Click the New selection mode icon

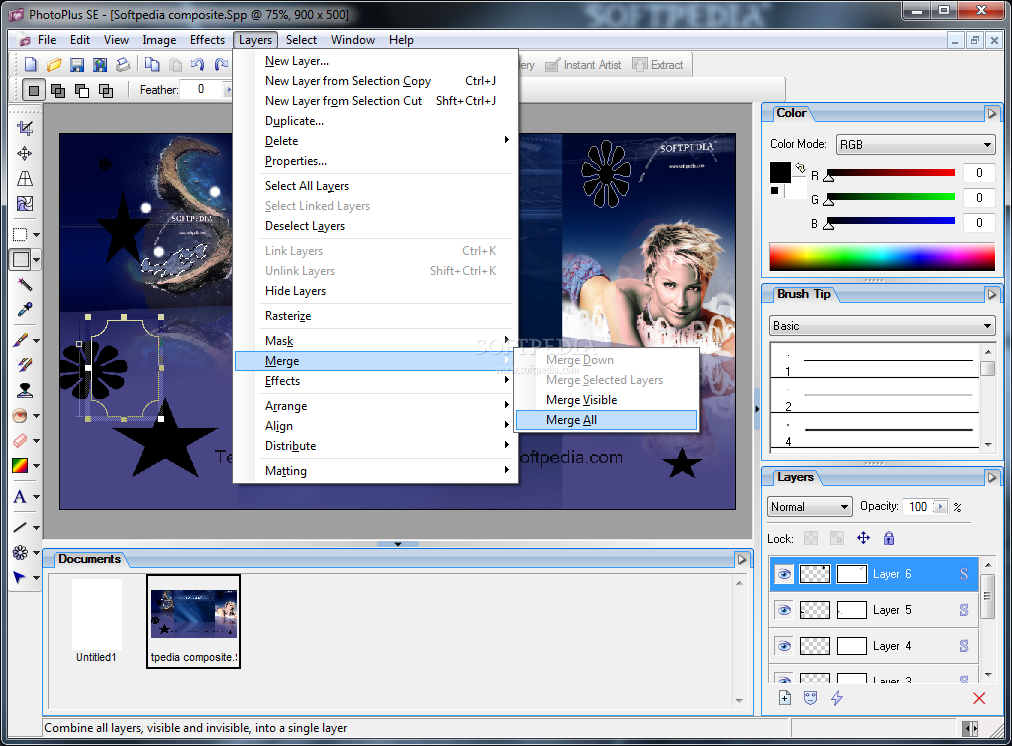pos(34,90)
